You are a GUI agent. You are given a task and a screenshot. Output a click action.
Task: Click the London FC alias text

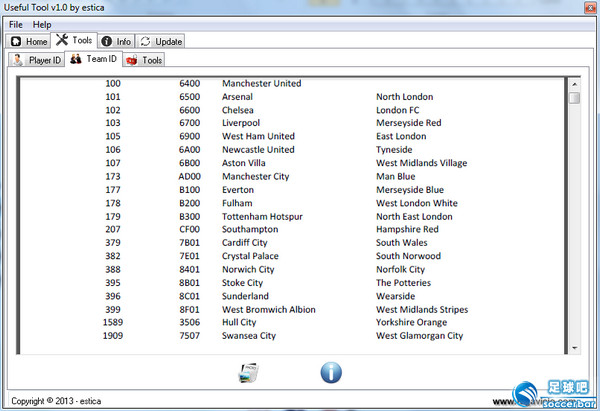[x=398, y=110]
